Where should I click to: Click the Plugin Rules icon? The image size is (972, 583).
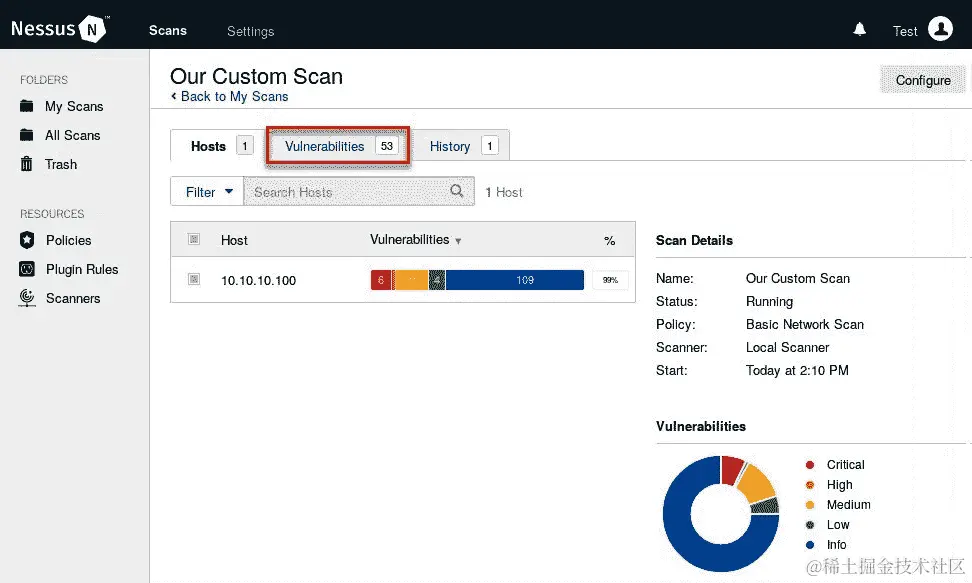click(27, 269)
